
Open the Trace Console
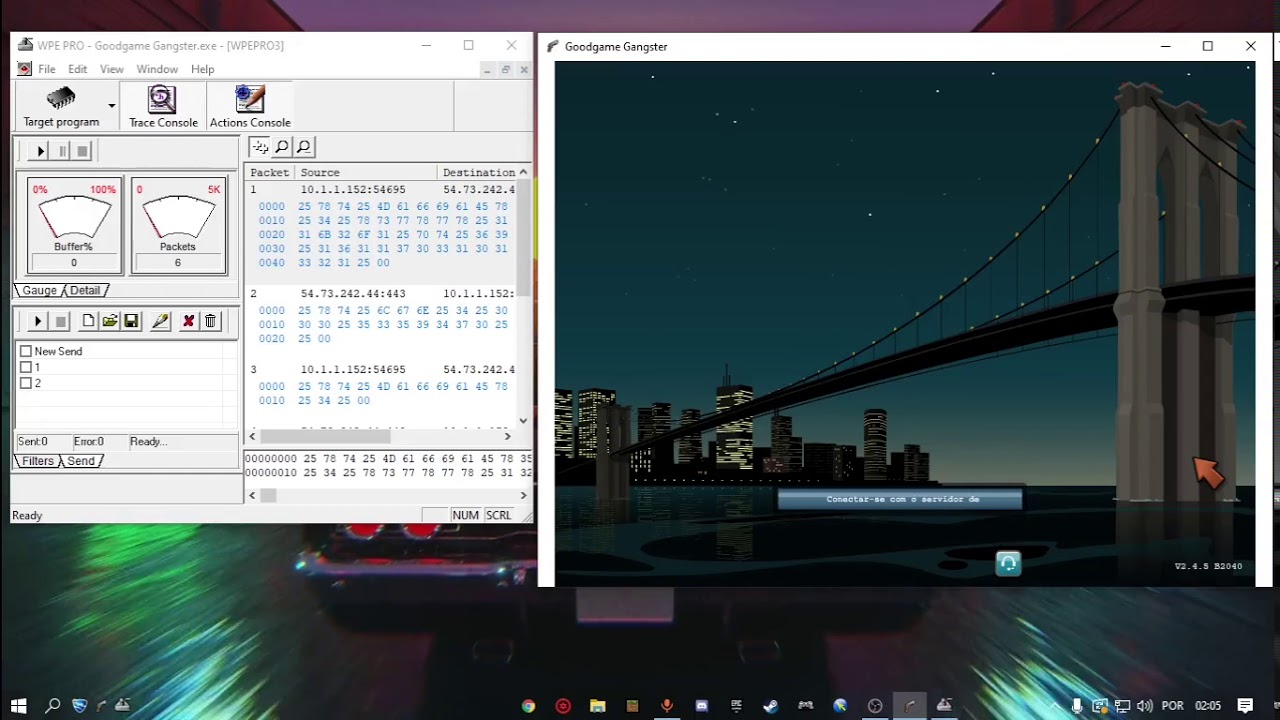pyautogui.click(x=163, y=107)
